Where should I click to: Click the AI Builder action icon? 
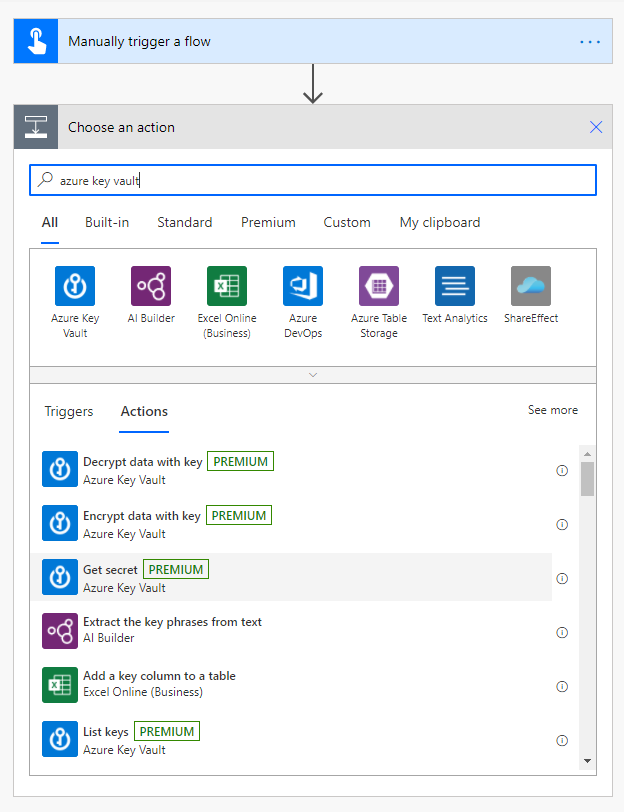click(x=60, y=631)
